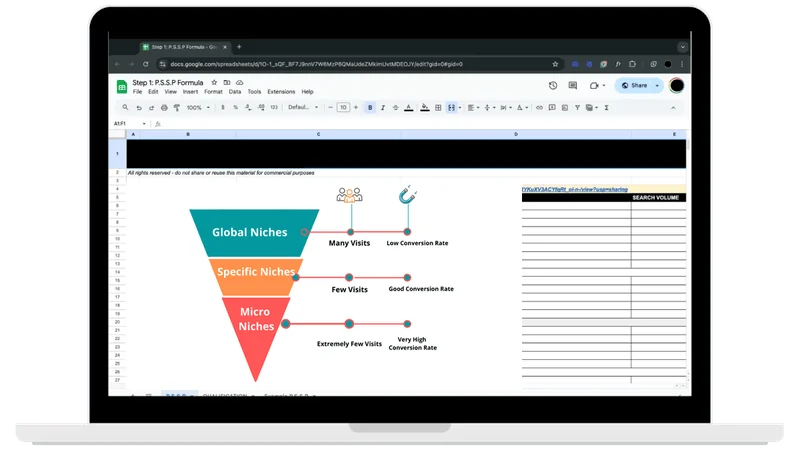Open the Insert menu
Image resolution: width=800 pixels, height=450 pixels.
(190, 92)
